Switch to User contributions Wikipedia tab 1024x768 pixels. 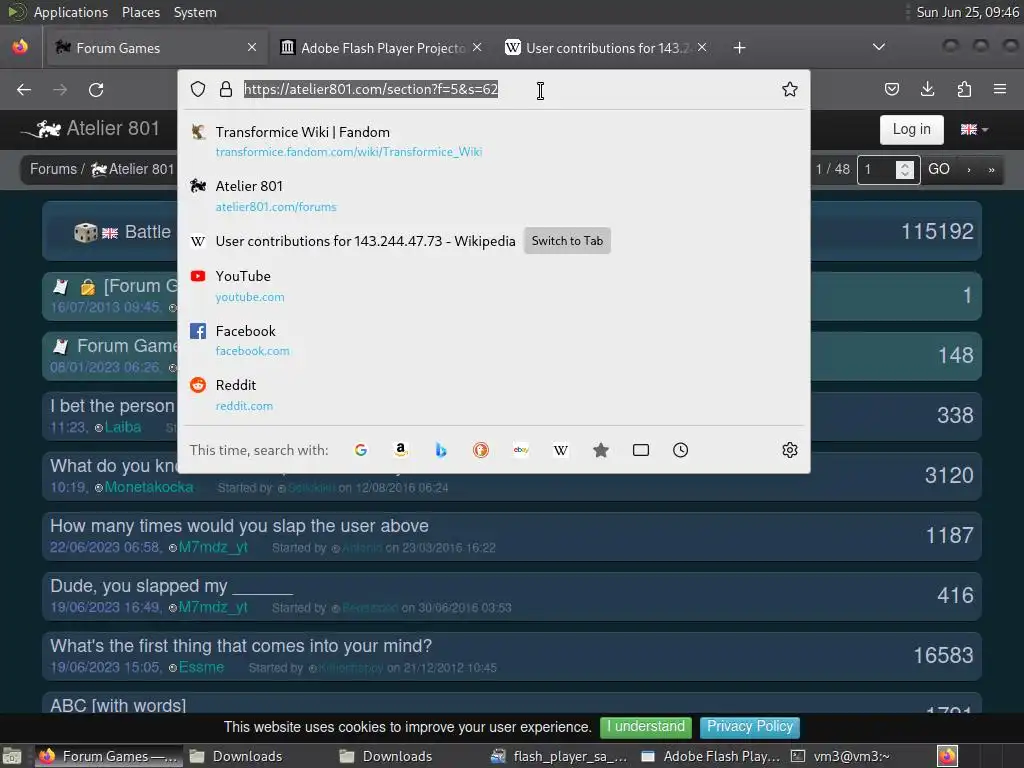tap(605, 48)
